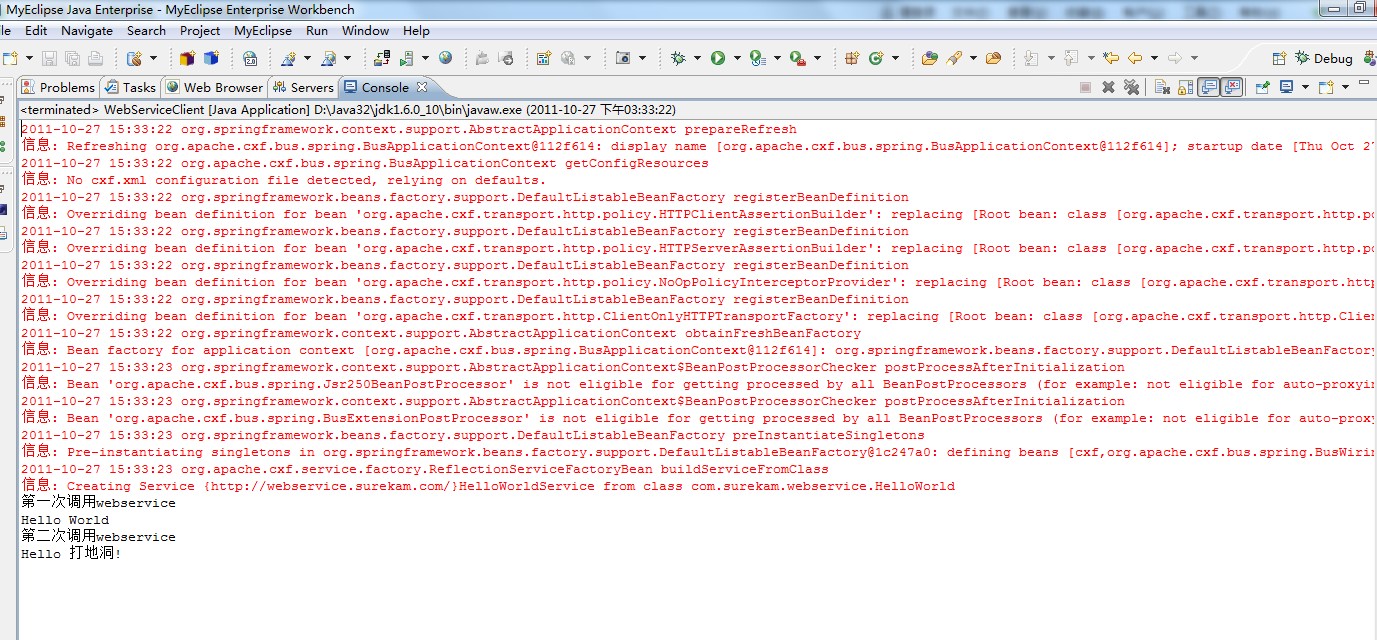Open the New wizard dropdown arrow
1377x640 pixels.
(x=29, y=58)
